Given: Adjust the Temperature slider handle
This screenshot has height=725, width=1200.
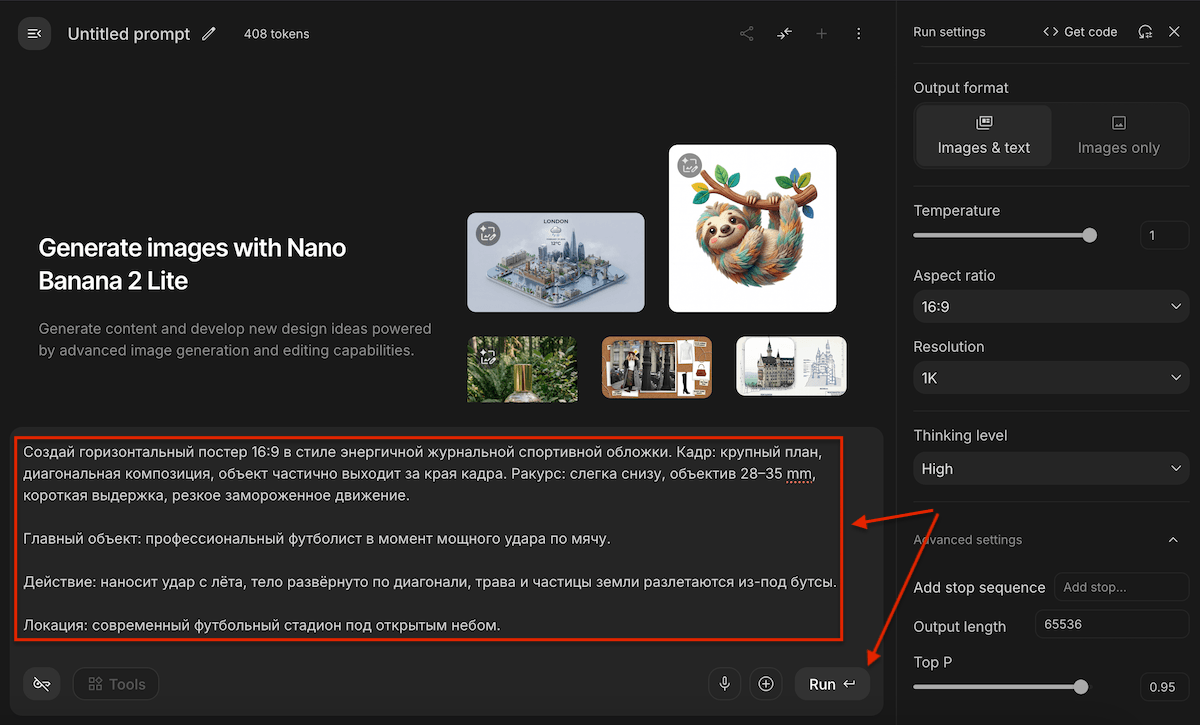Looking at the screenshot, I should pos(1090,236).
